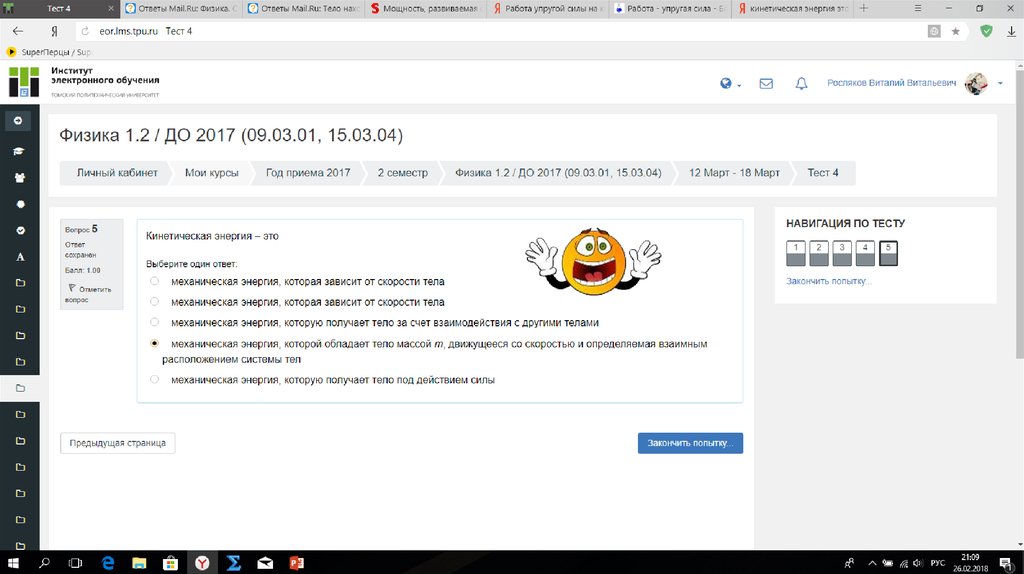
Task: Open 'Тест 4' breadcrumb
Action: [823, 173]
